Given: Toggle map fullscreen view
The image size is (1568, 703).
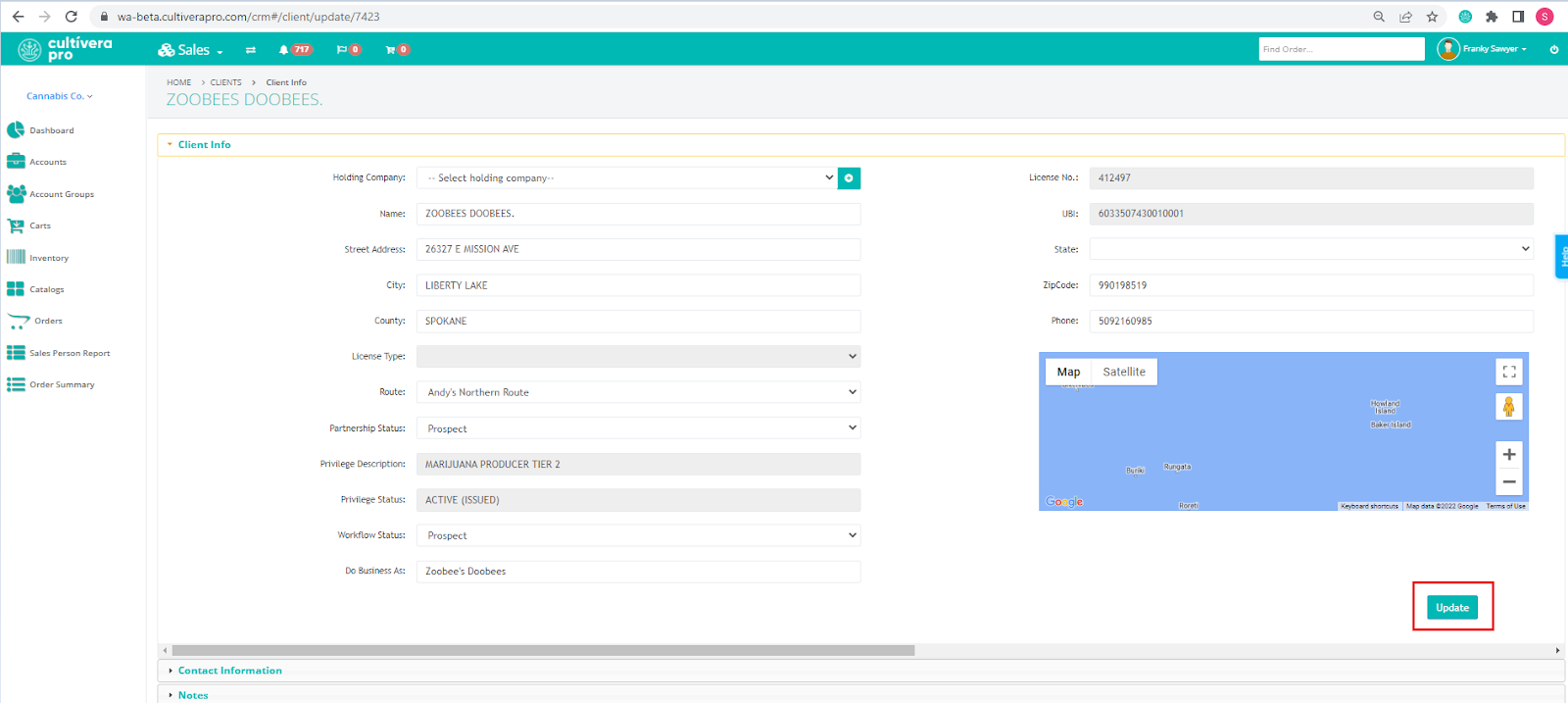Looking at the screenshot, I should pyautogui.click(x=1509, y=372).
